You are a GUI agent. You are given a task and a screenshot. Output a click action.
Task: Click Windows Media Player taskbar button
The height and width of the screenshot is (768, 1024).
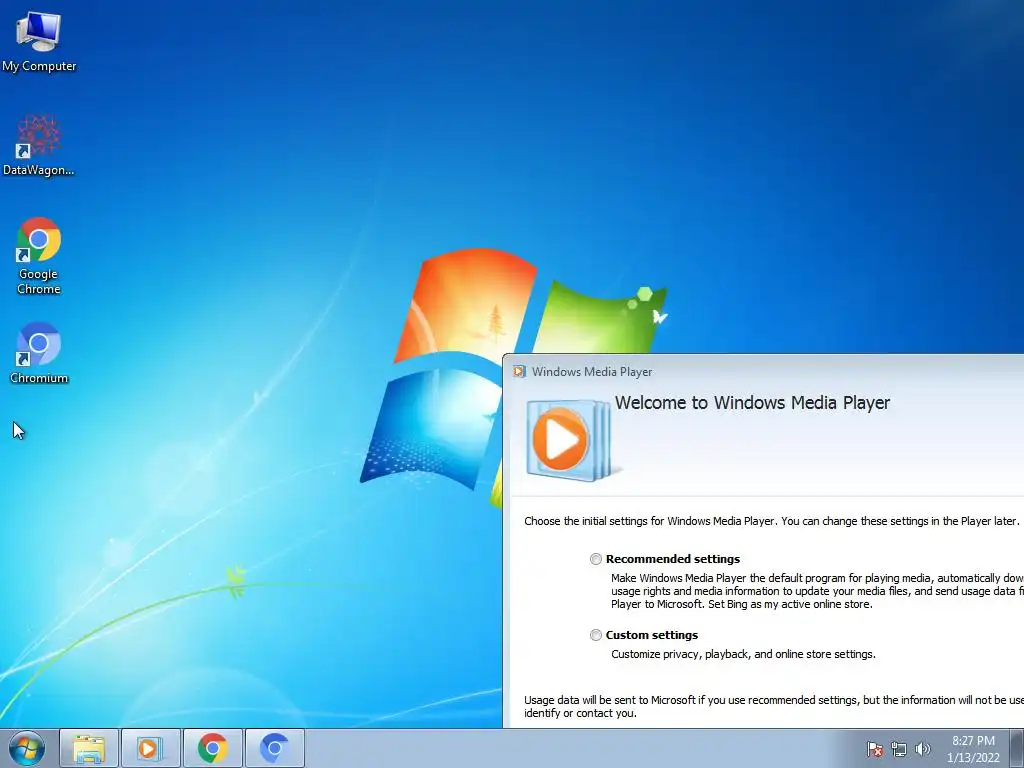(x=150, y=748)
